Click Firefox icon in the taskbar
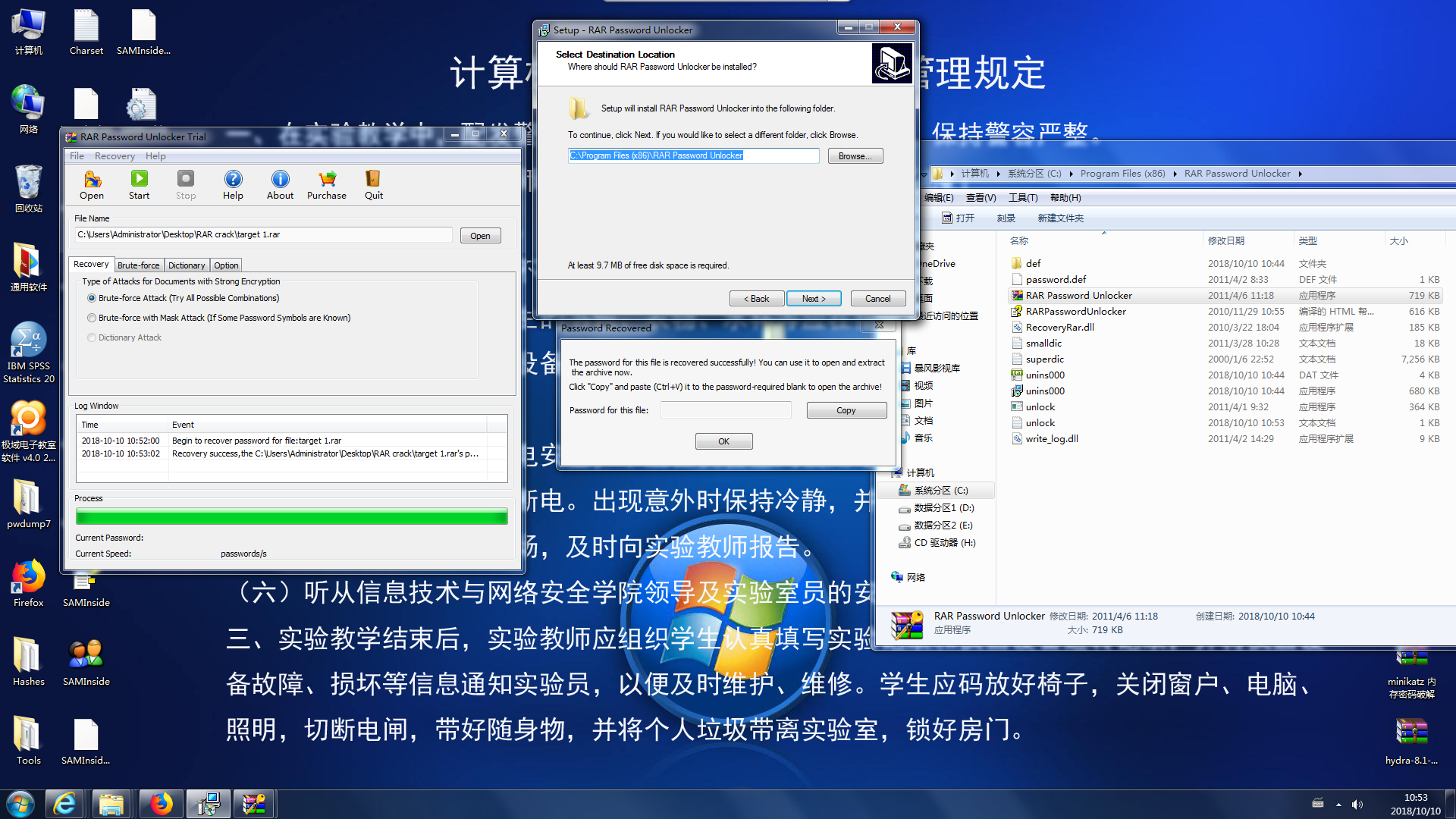1456x819 pixels. [x=161, y=804]
